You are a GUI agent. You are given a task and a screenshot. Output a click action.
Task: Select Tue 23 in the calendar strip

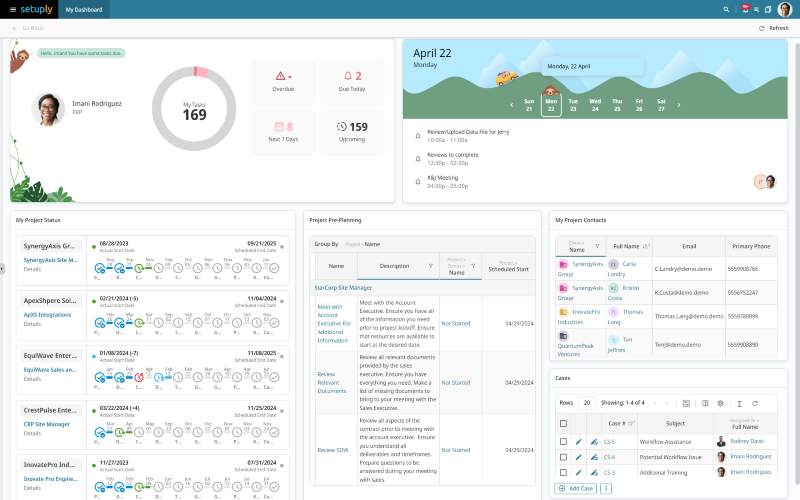click(573, 105)
